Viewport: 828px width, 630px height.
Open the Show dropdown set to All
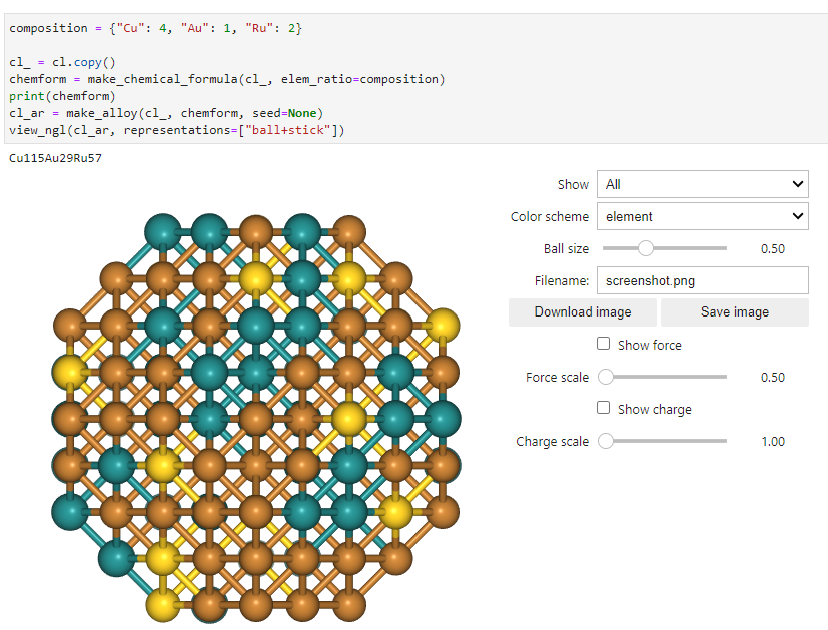(702, 184)
